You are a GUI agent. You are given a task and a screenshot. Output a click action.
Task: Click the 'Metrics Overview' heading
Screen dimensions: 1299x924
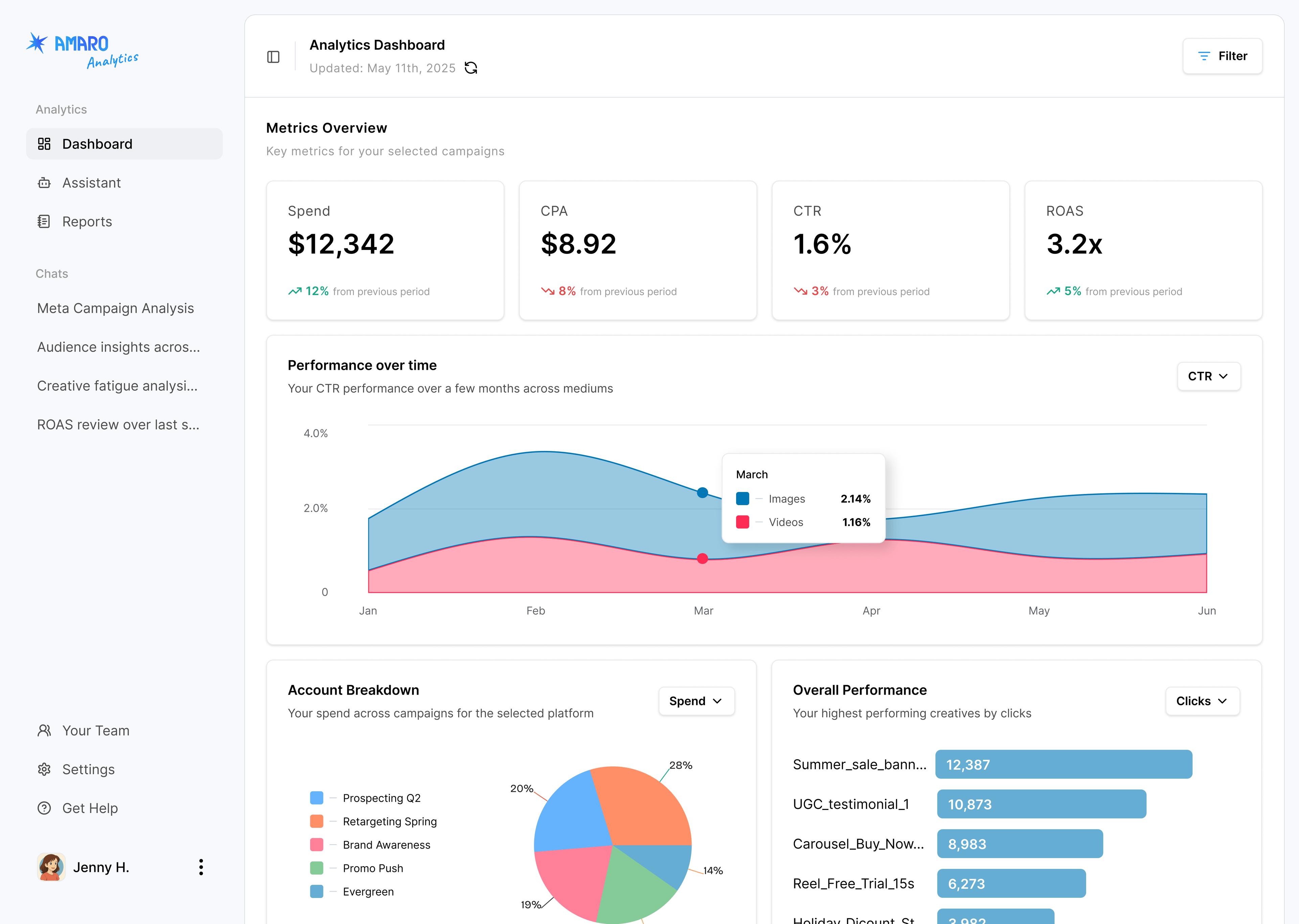click(326, 128)
